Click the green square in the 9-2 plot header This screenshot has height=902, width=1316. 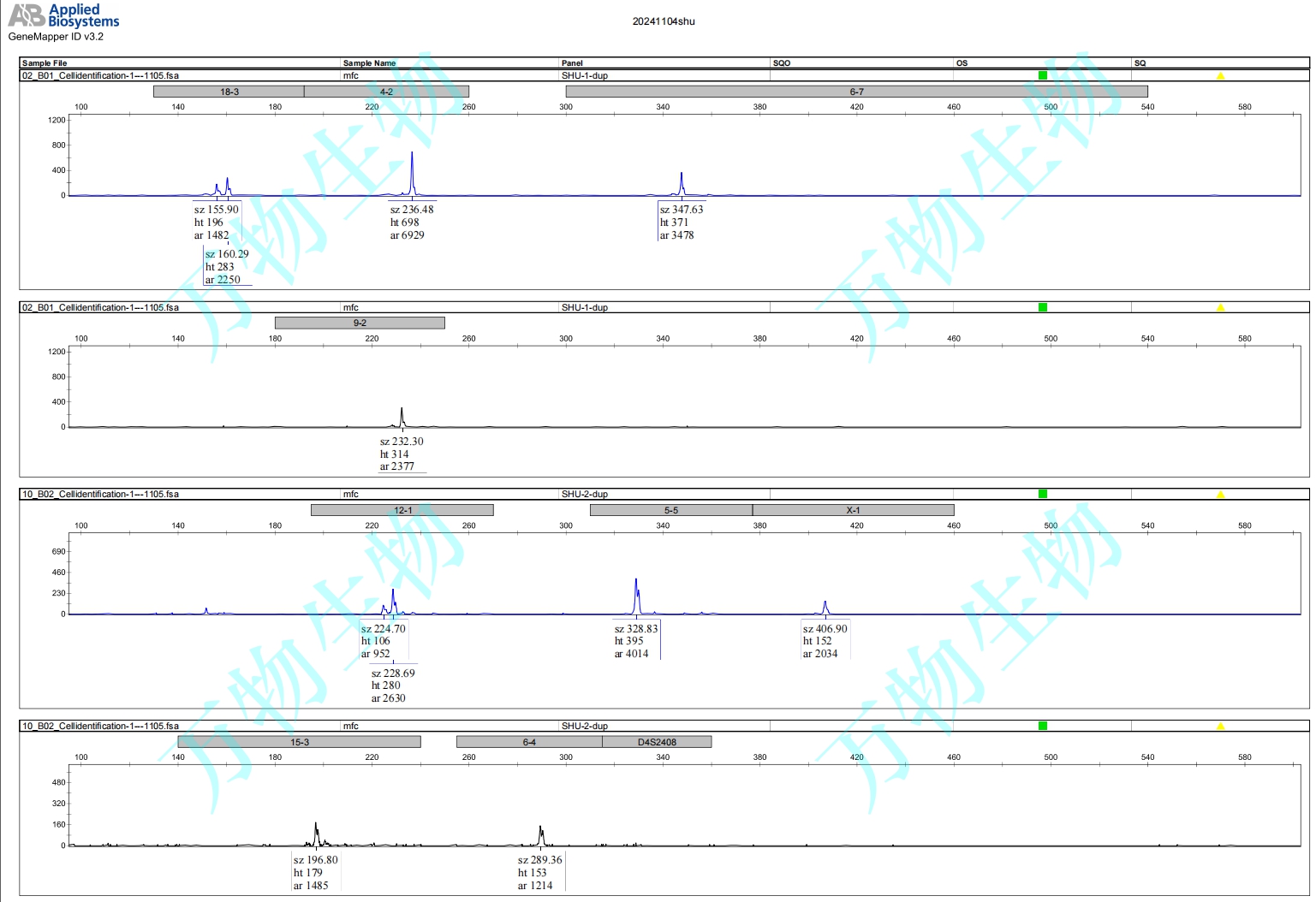tap(1042, 307)
